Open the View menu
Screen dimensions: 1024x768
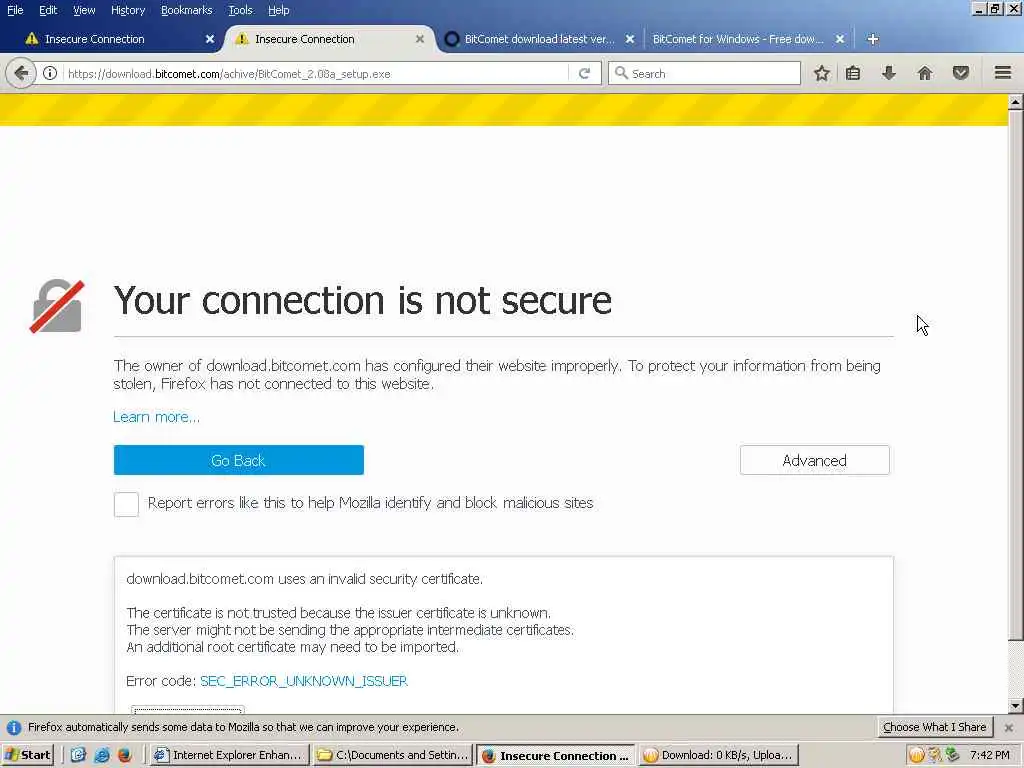pos(84,10)
